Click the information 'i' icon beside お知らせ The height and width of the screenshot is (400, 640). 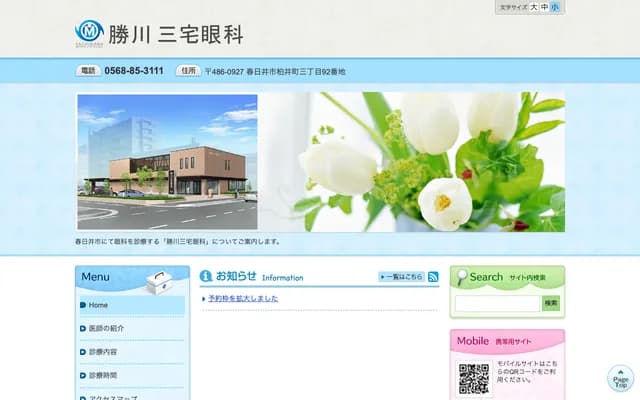coord(206,276)
